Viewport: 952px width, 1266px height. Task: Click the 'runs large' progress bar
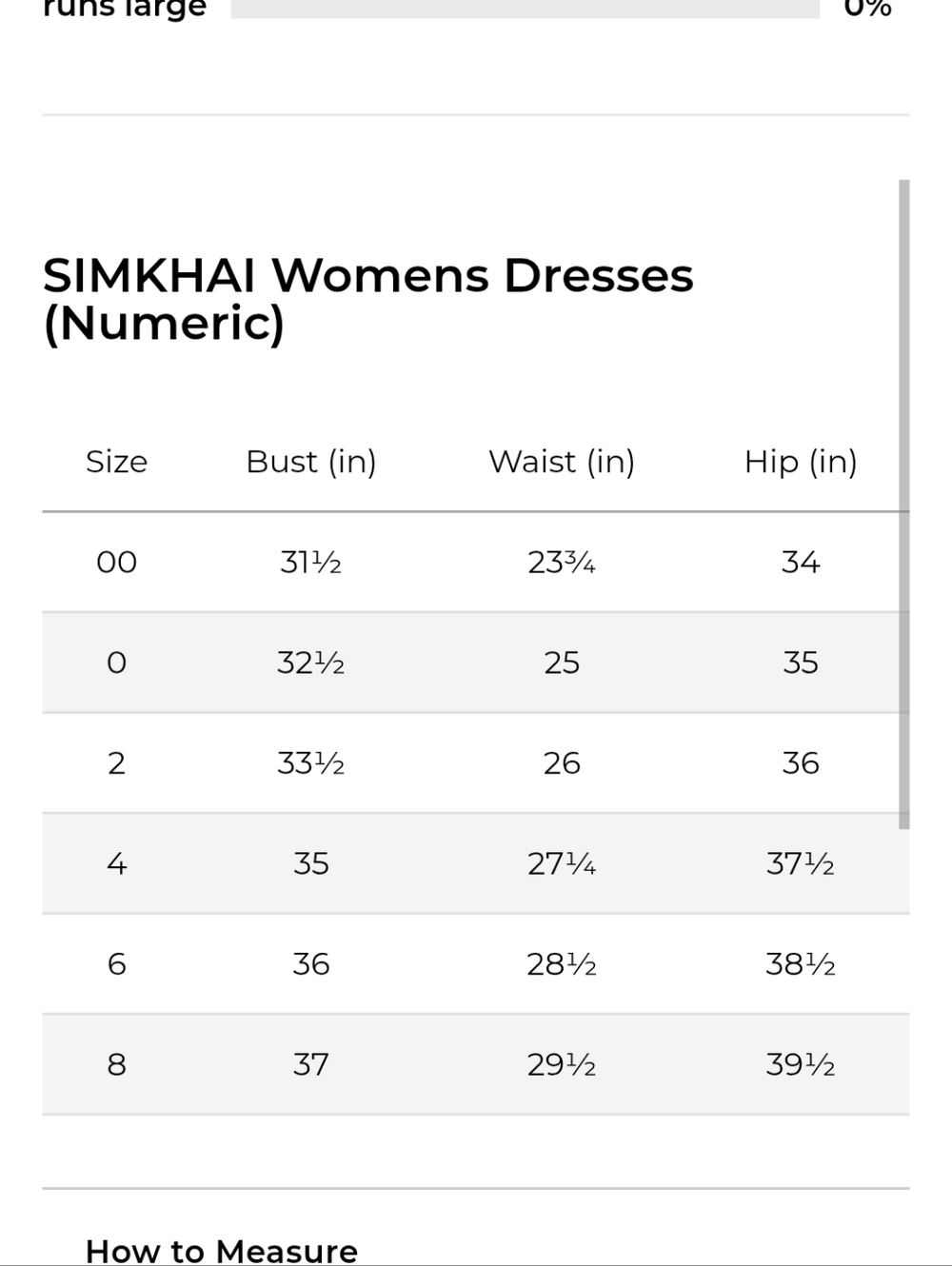525,9
